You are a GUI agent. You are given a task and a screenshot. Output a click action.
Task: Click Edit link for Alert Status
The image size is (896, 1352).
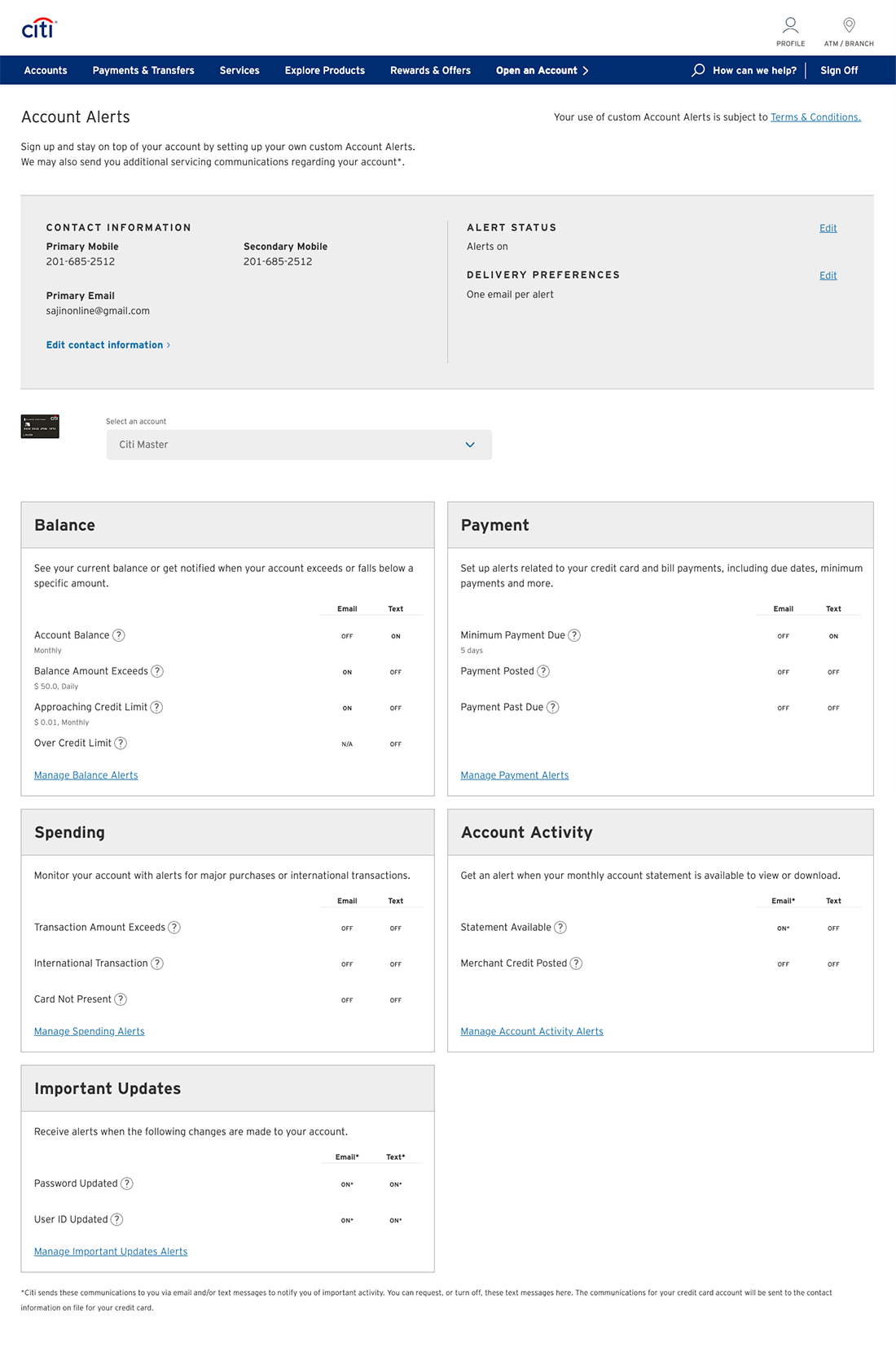click(x=828, y=228)
